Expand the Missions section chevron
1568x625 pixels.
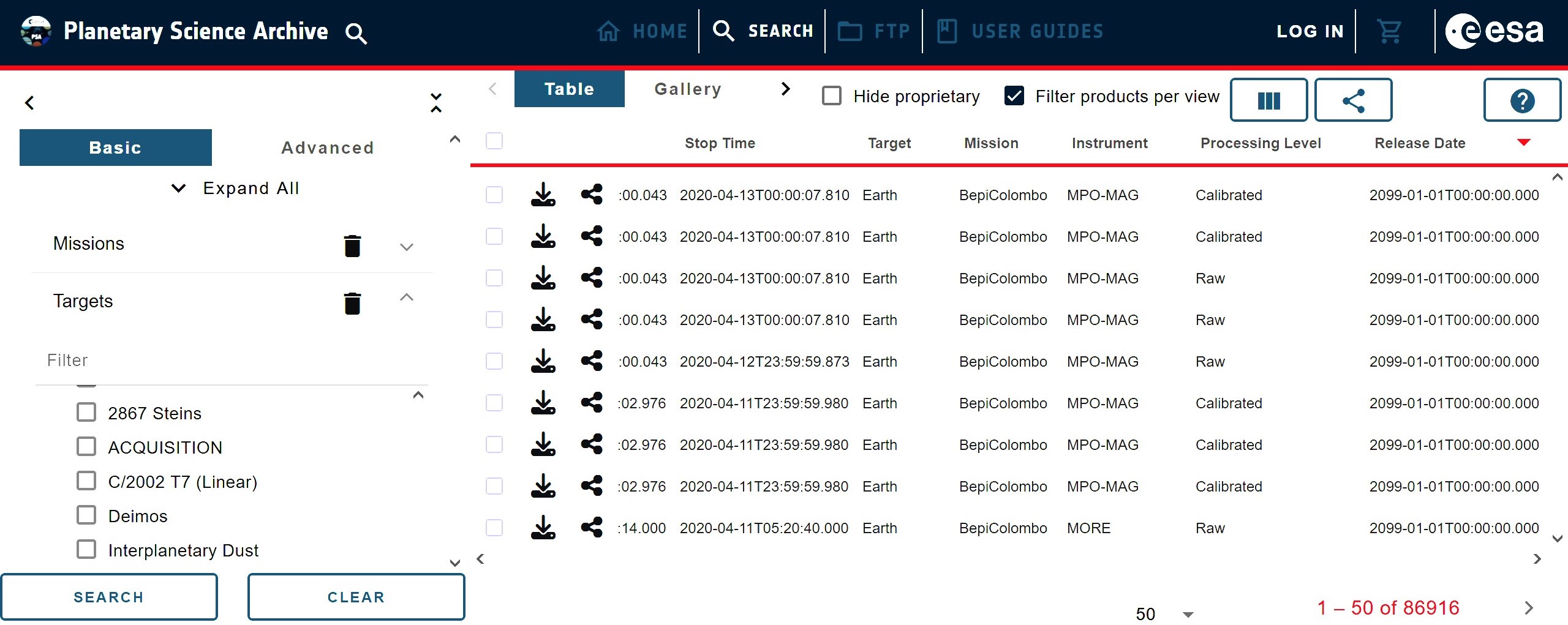[407, 247]
